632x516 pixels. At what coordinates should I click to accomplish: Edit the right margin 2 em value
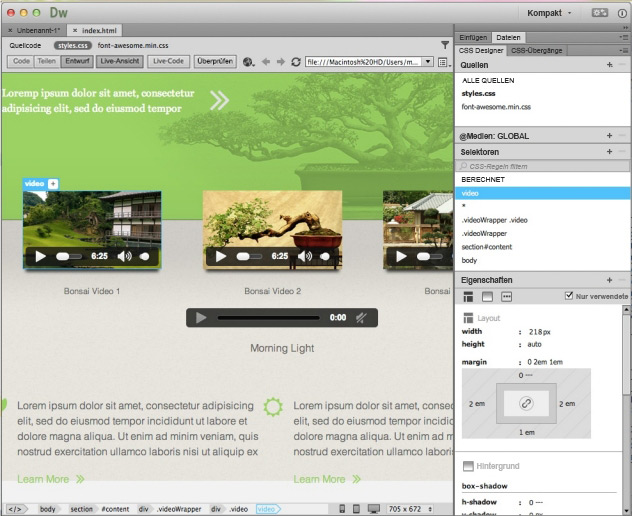pyautogui.click(x=567, y=404)
